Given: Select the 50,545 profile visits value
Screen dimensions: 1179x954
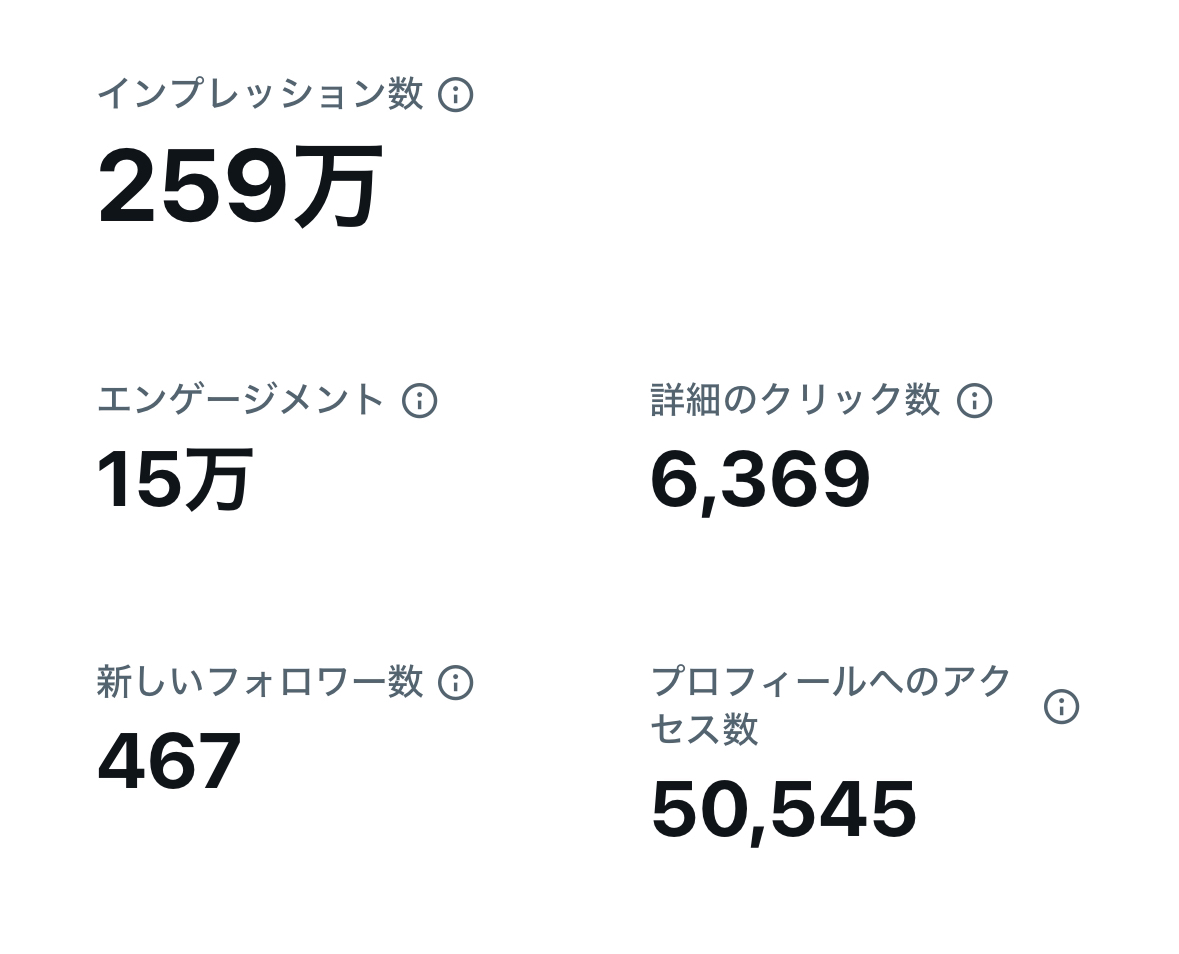Looking at the screenshot, I should pyautogui.click(x=783, y=809).
